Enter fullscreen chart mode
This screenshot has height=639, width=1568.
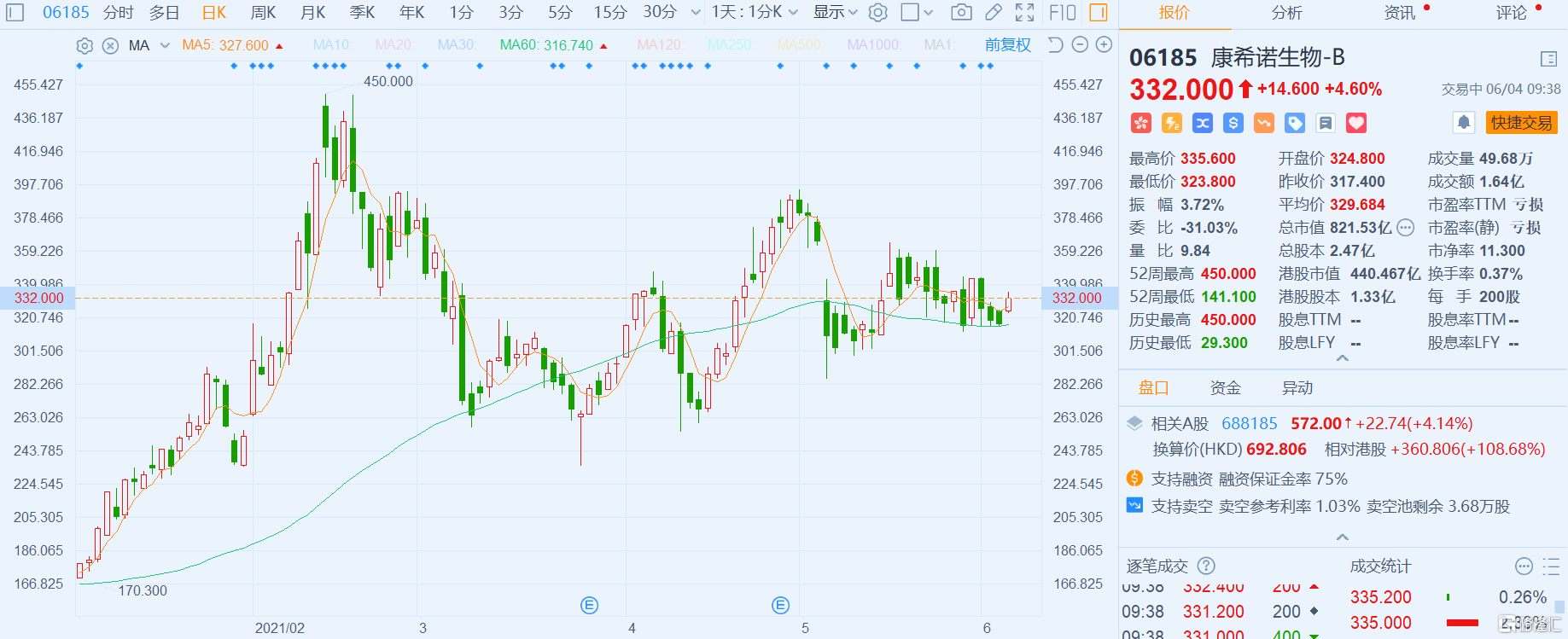tap(1024, 13)
